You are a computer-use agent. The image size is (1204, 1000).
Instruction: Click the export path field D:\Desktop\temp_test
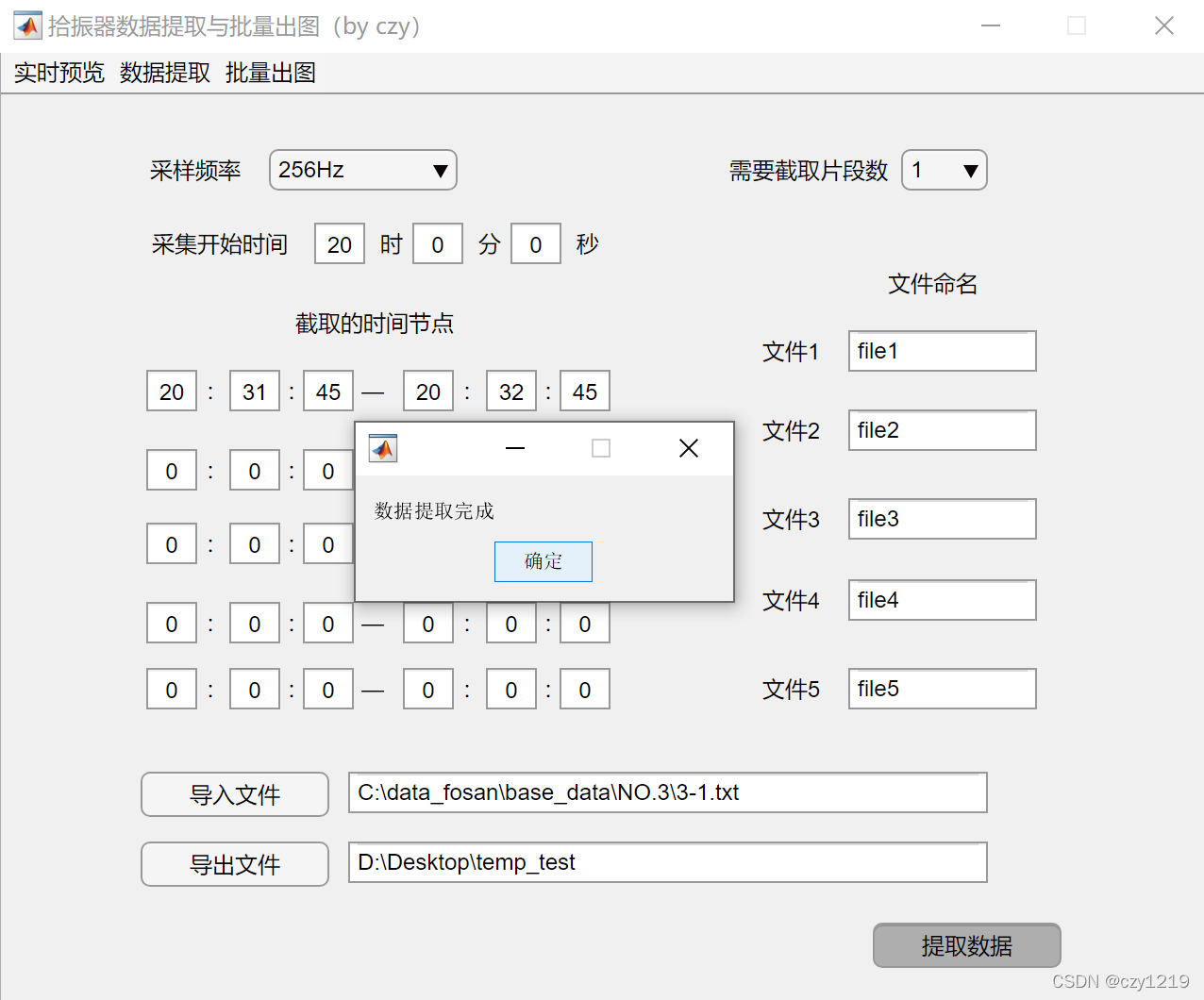pos(667,862)
